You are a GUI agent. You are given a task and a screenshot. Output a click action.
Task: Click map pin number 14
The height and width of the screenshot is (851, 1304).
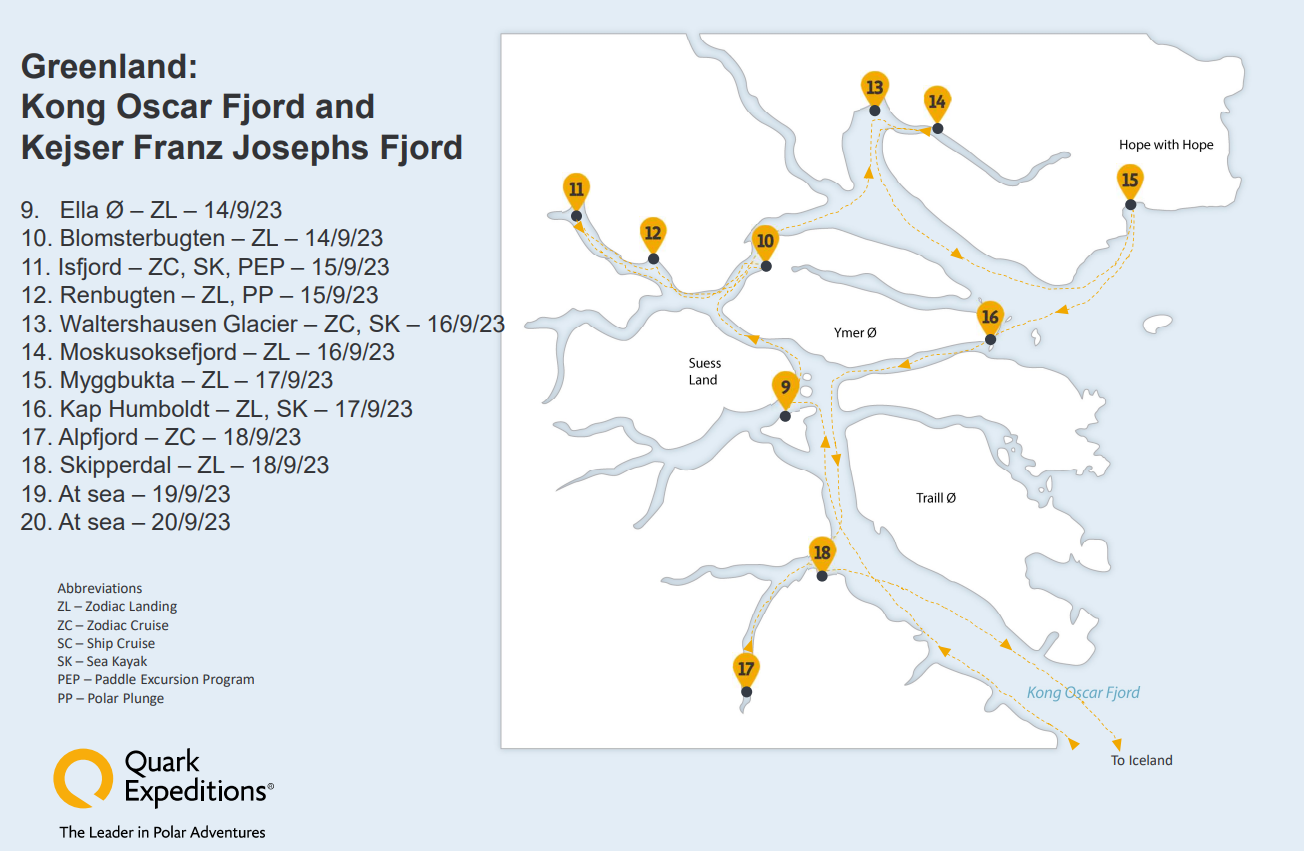coord(937,103)
